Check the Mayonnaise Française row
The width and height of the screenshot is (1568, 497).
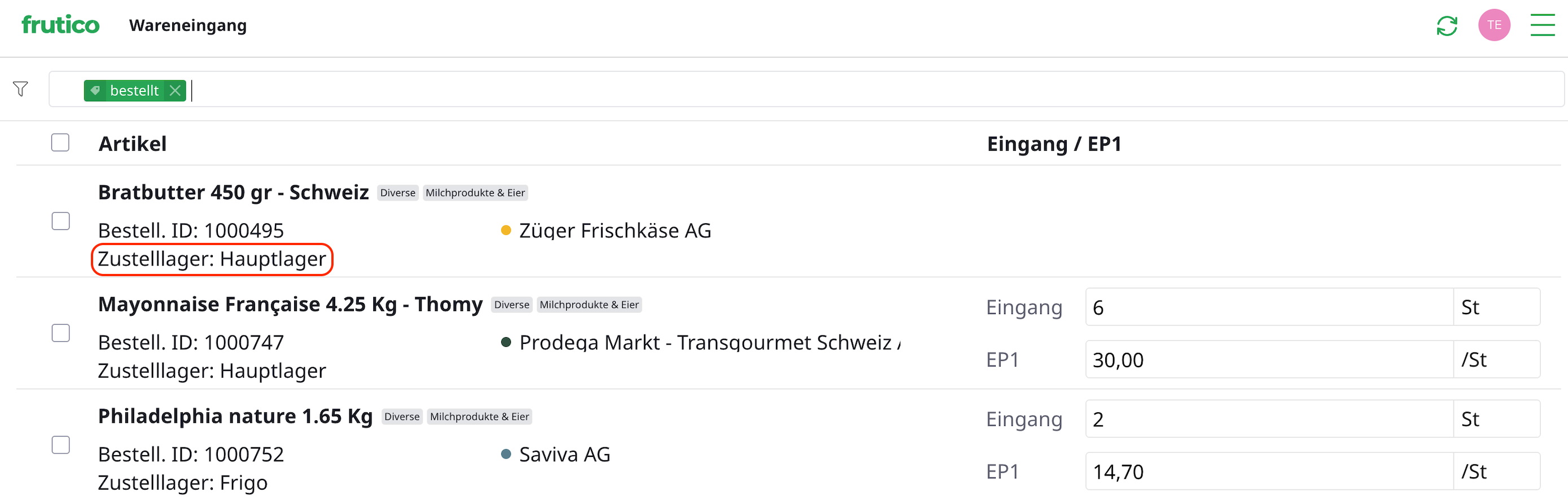point(61,333)
